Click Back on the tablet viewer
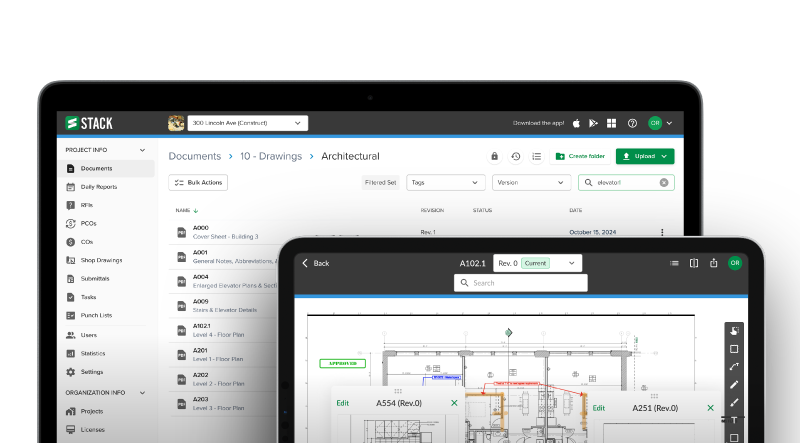 pos(315,263)
